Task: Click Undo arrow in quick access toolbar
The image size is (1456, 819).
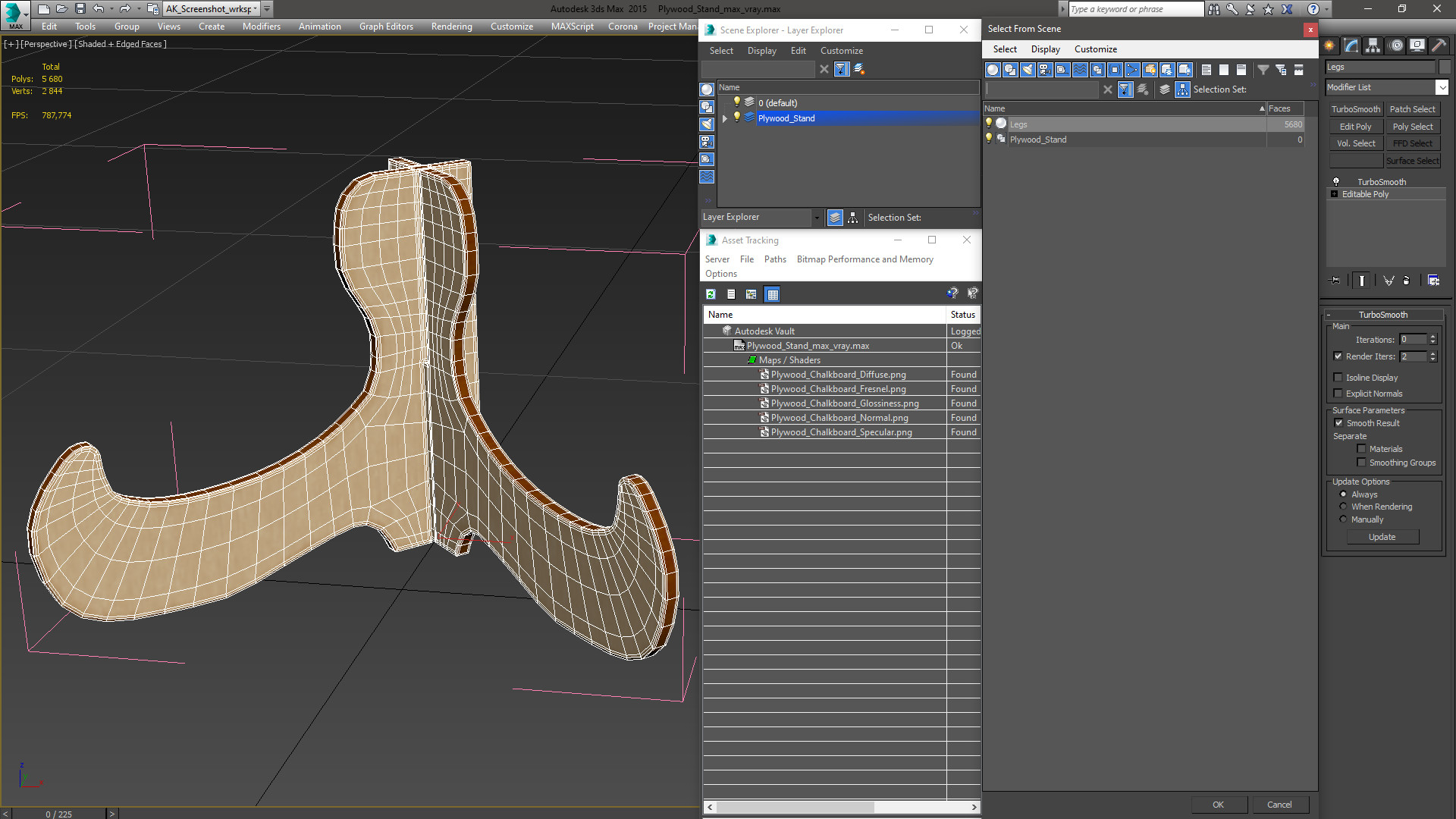Action: pyautogui.click(x=99, y=9)
